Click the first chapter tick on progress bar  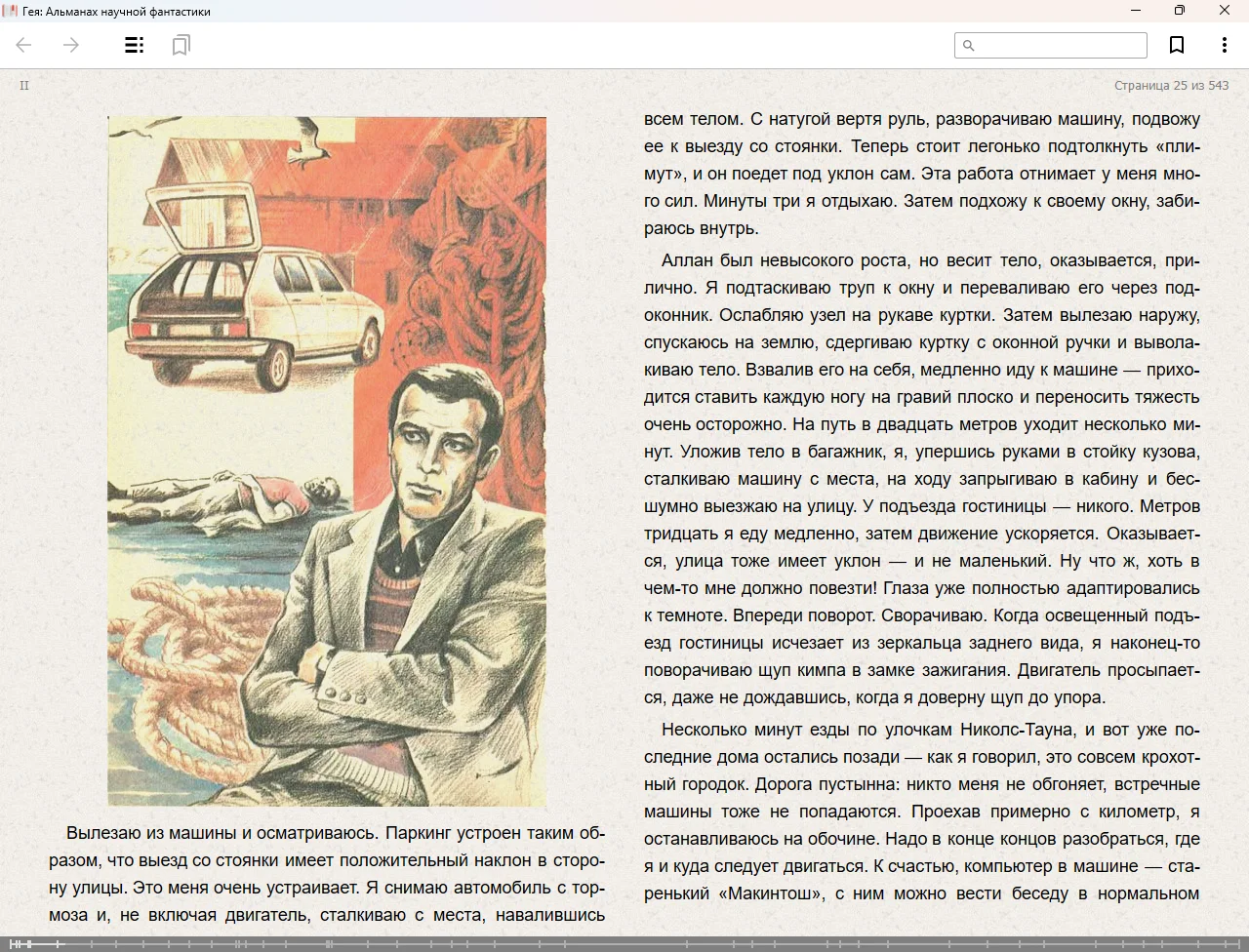click(x=12, y=944)
